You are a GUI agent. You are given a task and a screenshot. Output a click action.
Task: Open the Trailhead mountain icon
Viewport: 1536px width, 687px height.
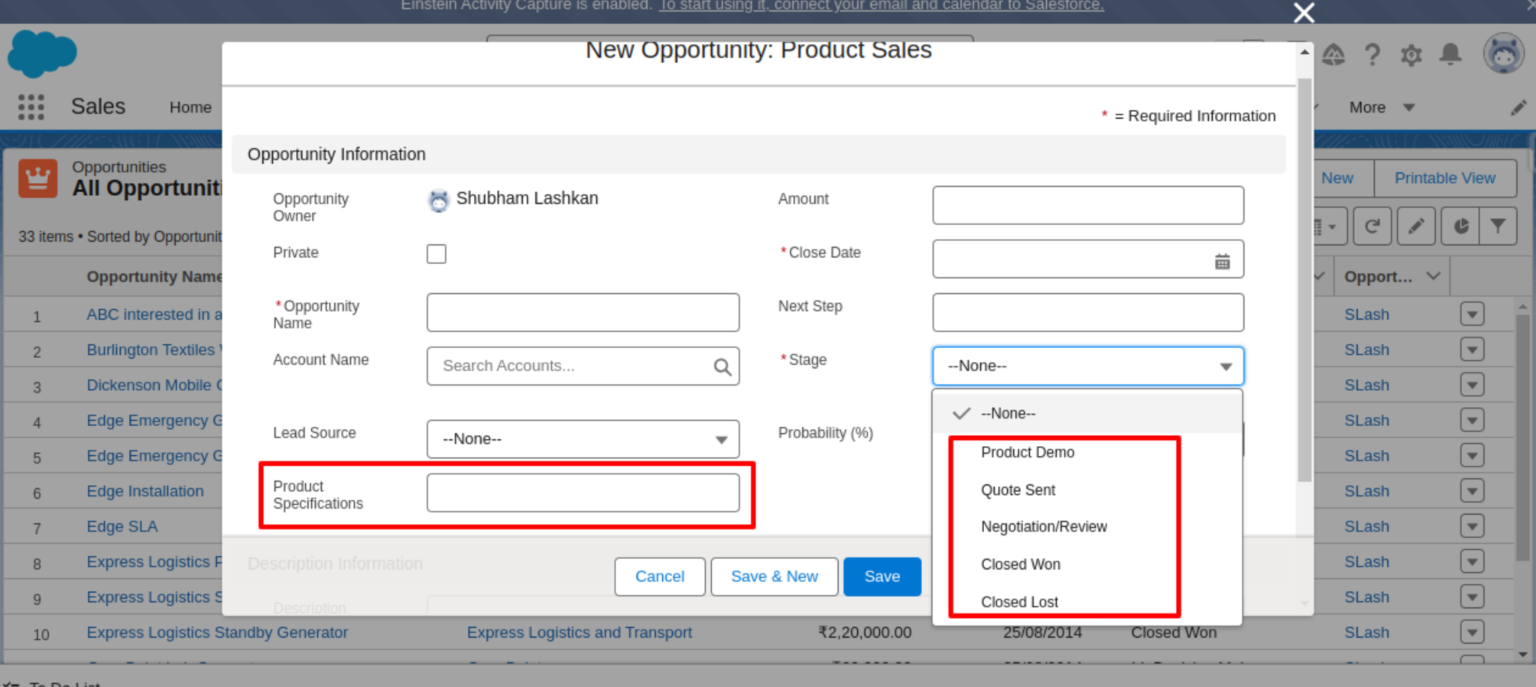[1333, 55]
